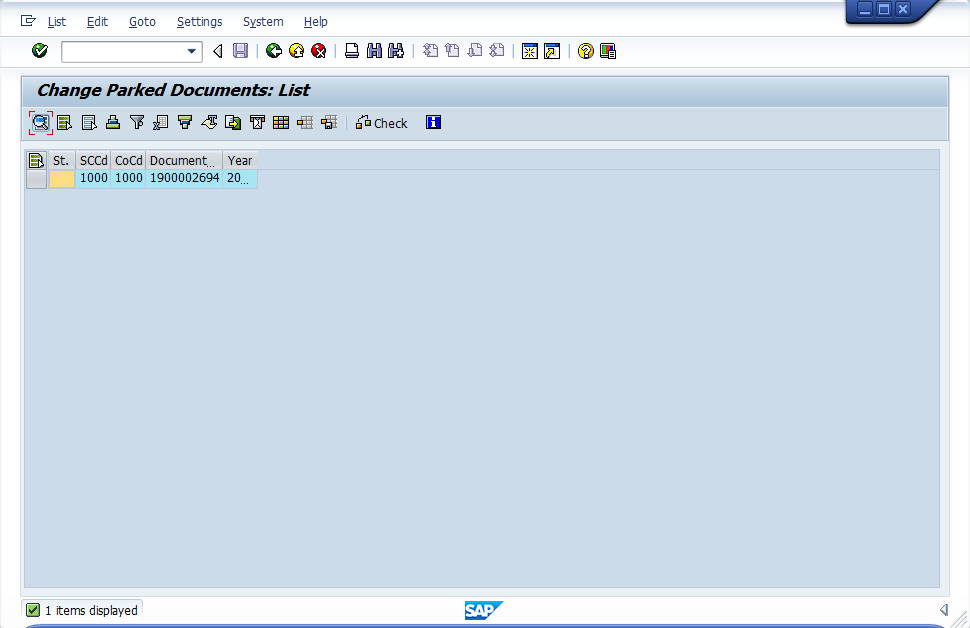Maximize the SAP window
970x628 pixels.
pos(884,9)
